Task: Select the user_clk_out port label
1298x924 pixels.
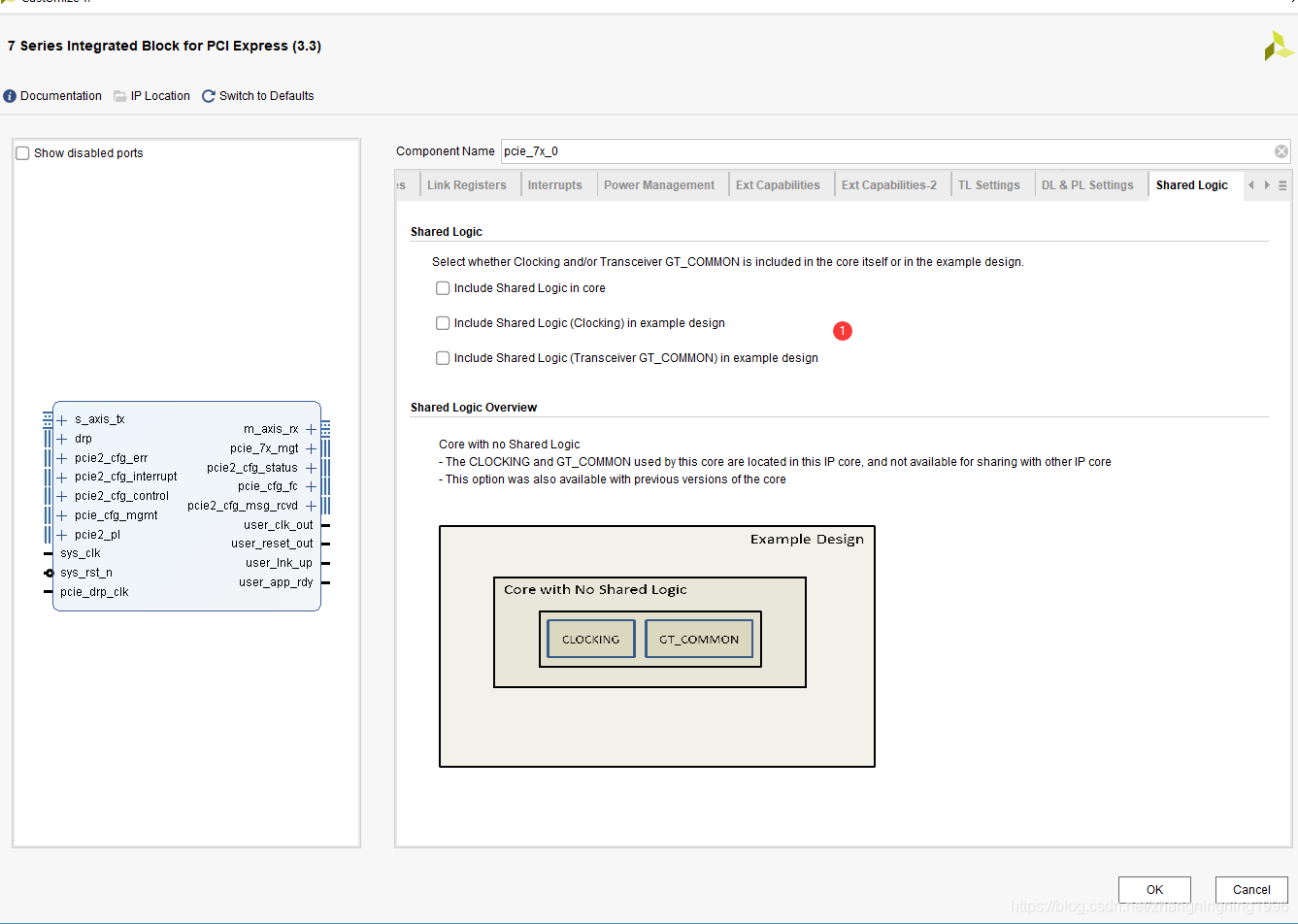Action: coord(279,525)
